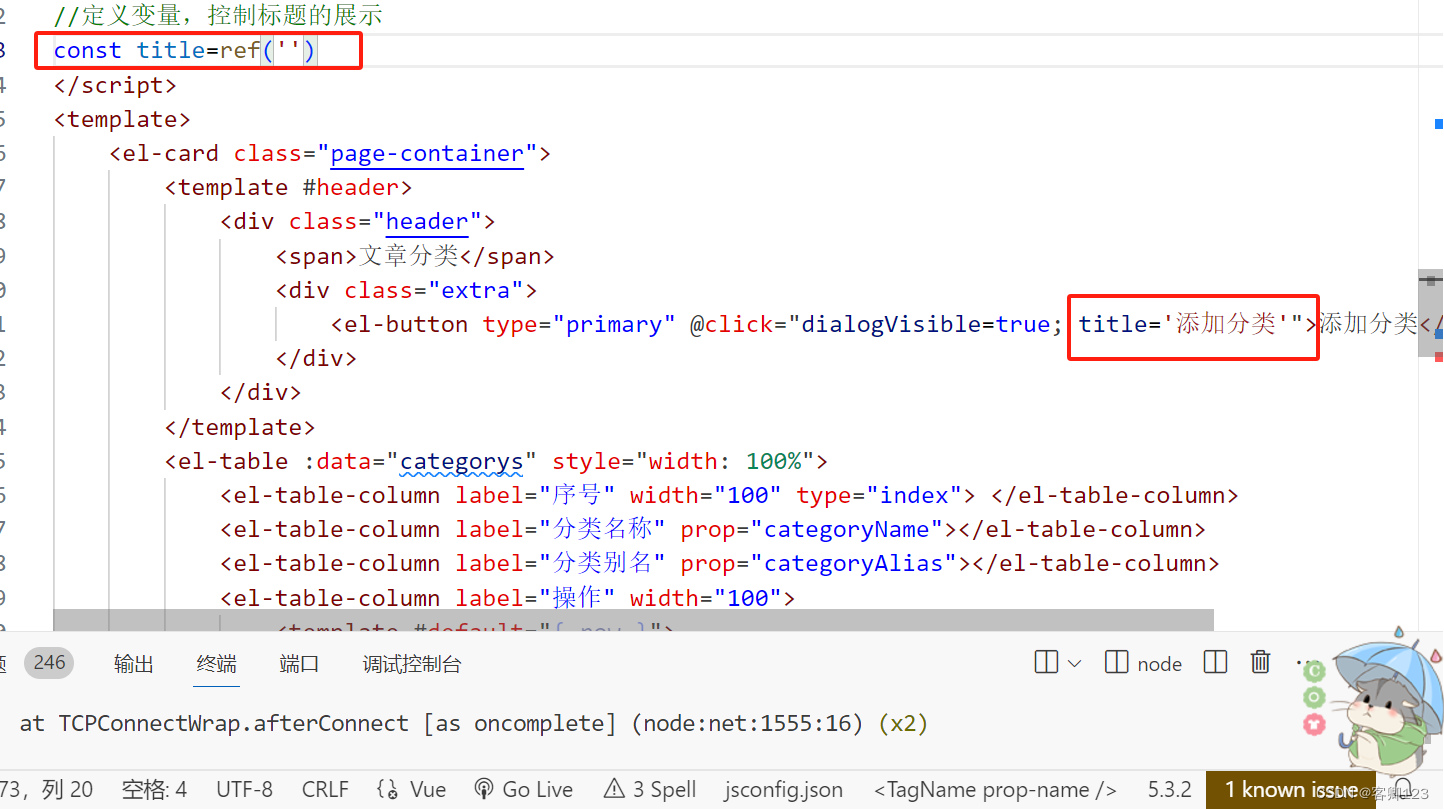Expand the terminal launch profile dropdown arrow
This screenshot has height=810, width=1444.
click(1075, 663)
